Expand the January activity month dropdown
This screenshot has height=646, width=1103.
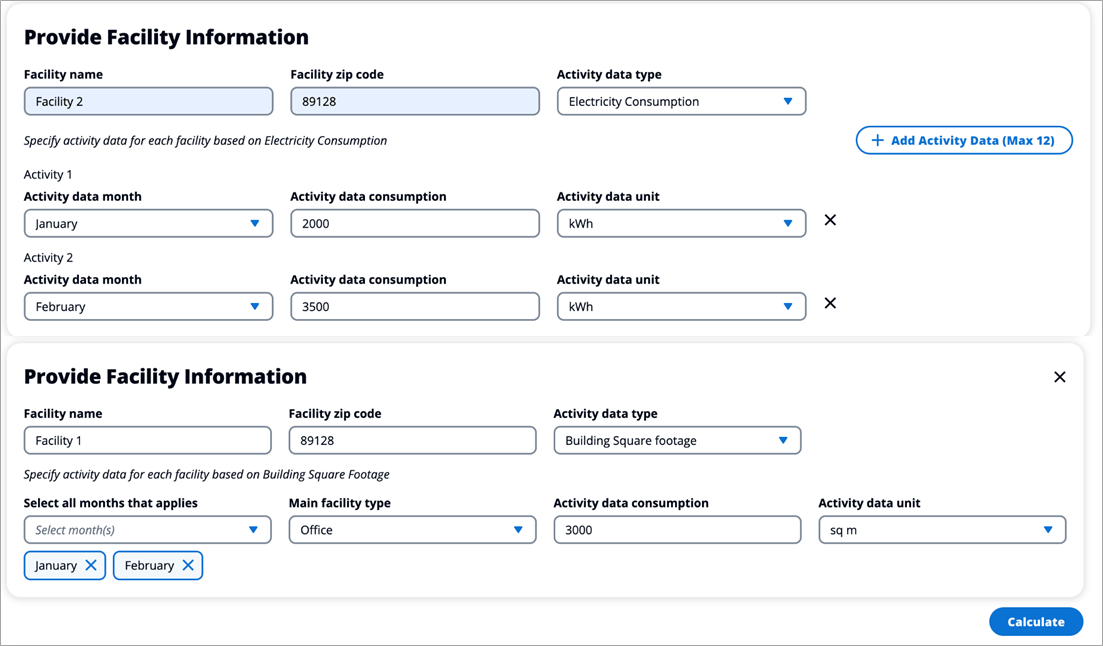(x=148, y=224)
